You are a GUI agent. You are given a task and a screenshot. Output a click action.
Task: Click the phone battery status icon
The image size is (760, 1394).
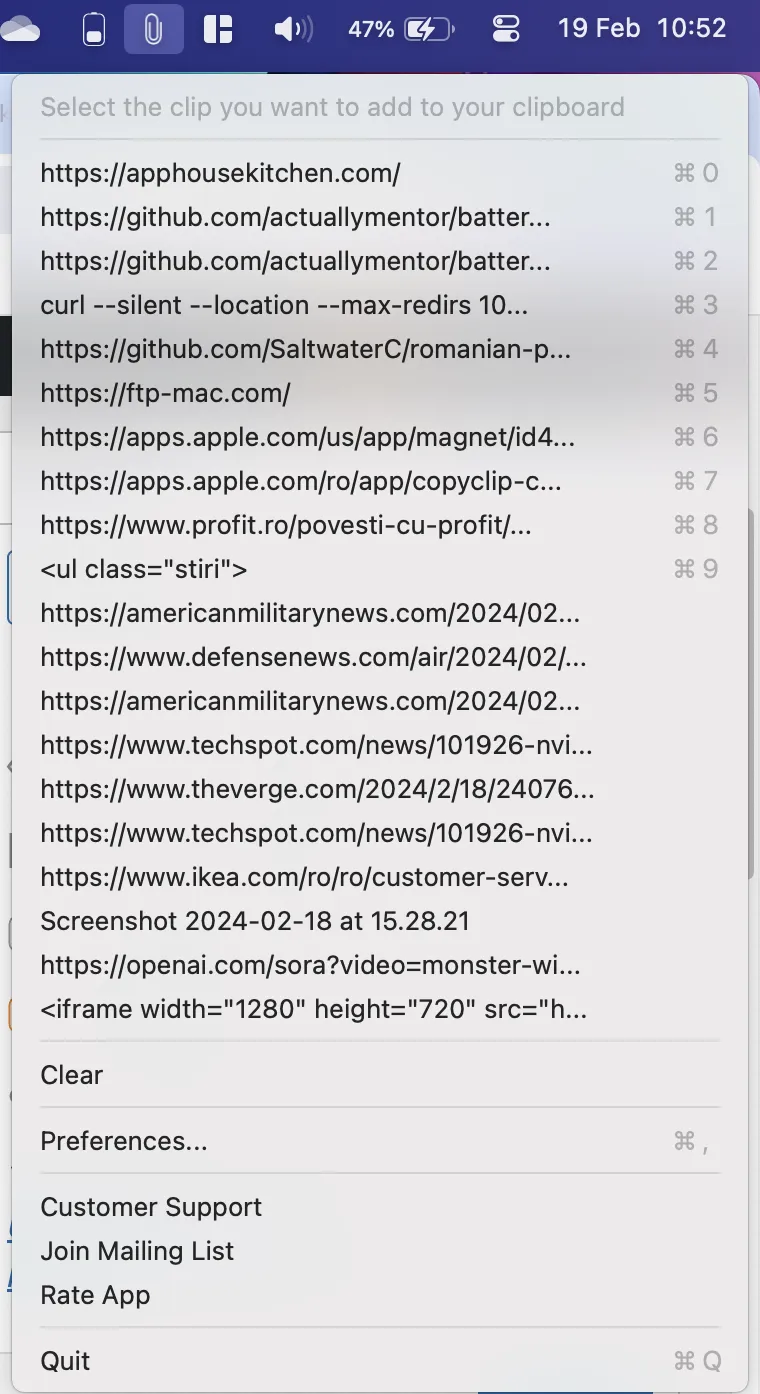click(93, 29)
